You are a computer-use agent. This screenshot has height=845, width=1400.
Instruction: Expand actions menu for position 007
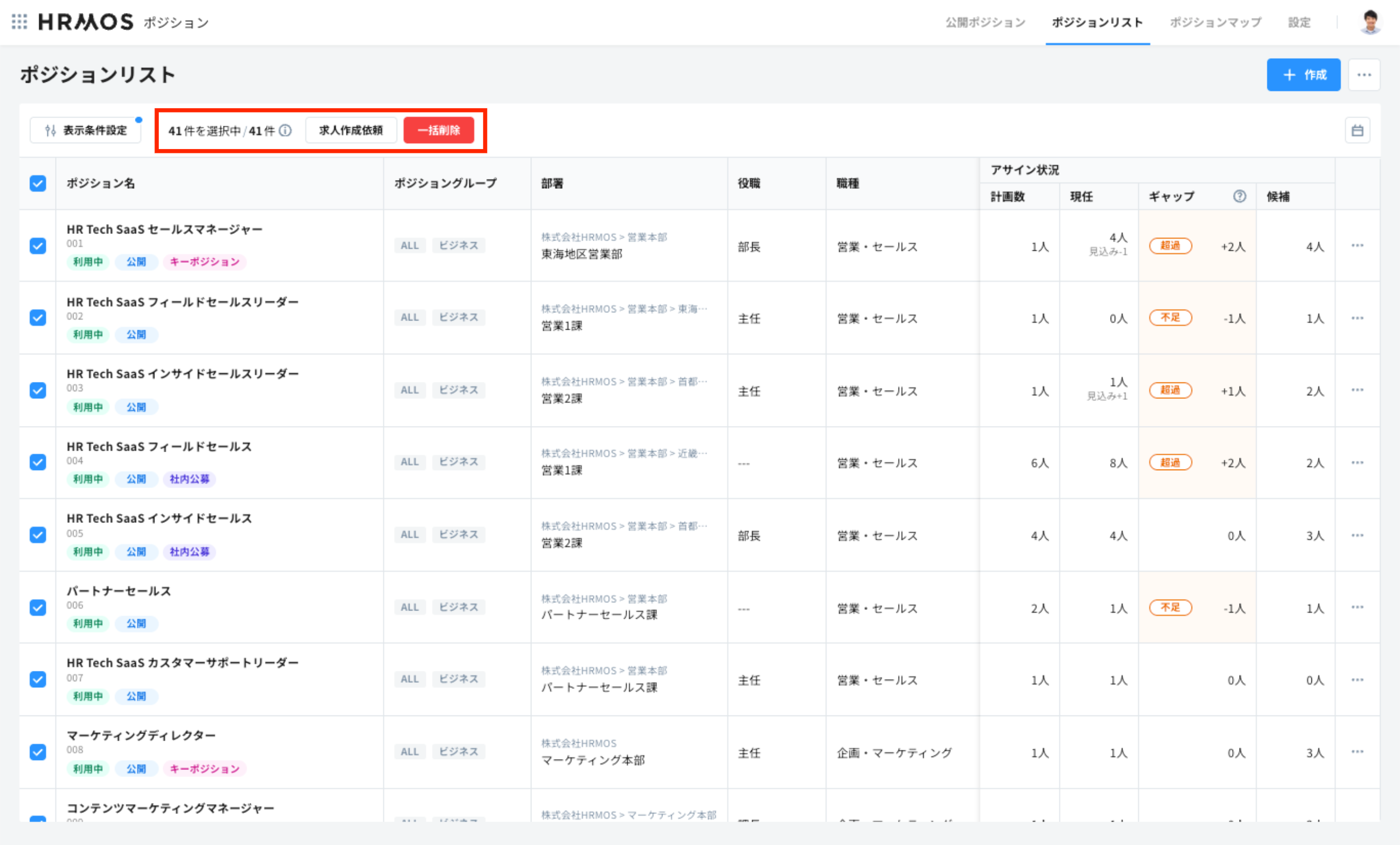click(x=1358, y=680)
